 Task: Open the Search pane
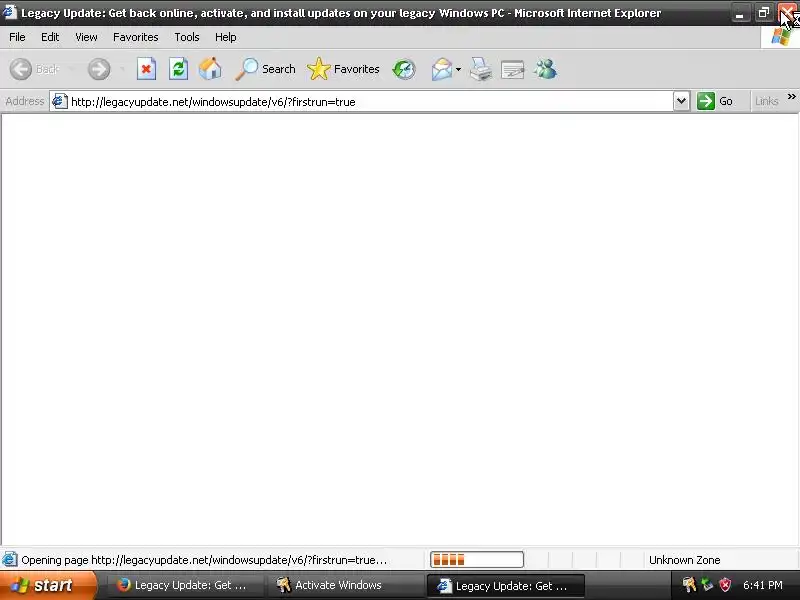pyautogui.click(x=265, y=69)
